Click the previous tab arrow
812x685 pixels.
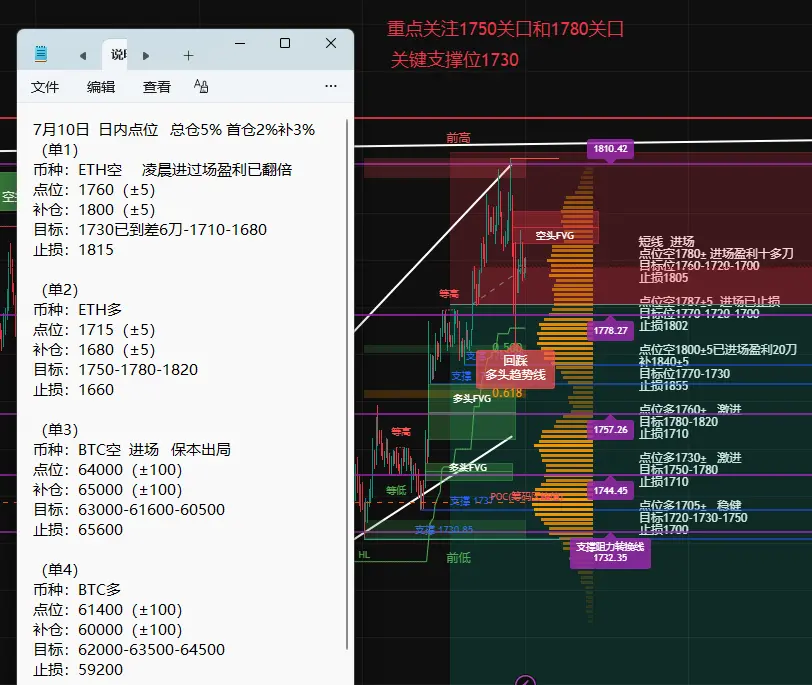pyautogui.click(x=83, y=55)
